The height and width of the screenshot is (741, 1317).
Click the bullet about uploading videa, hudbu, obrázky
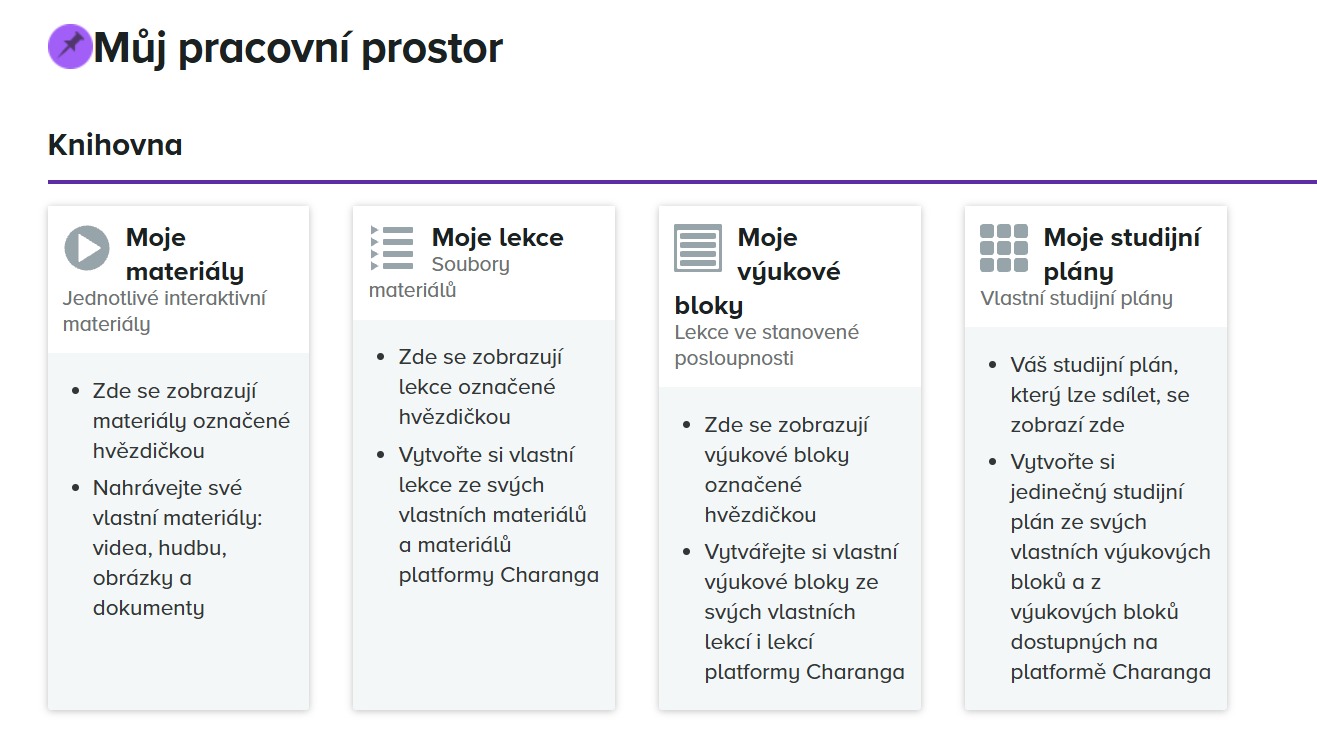178,548
